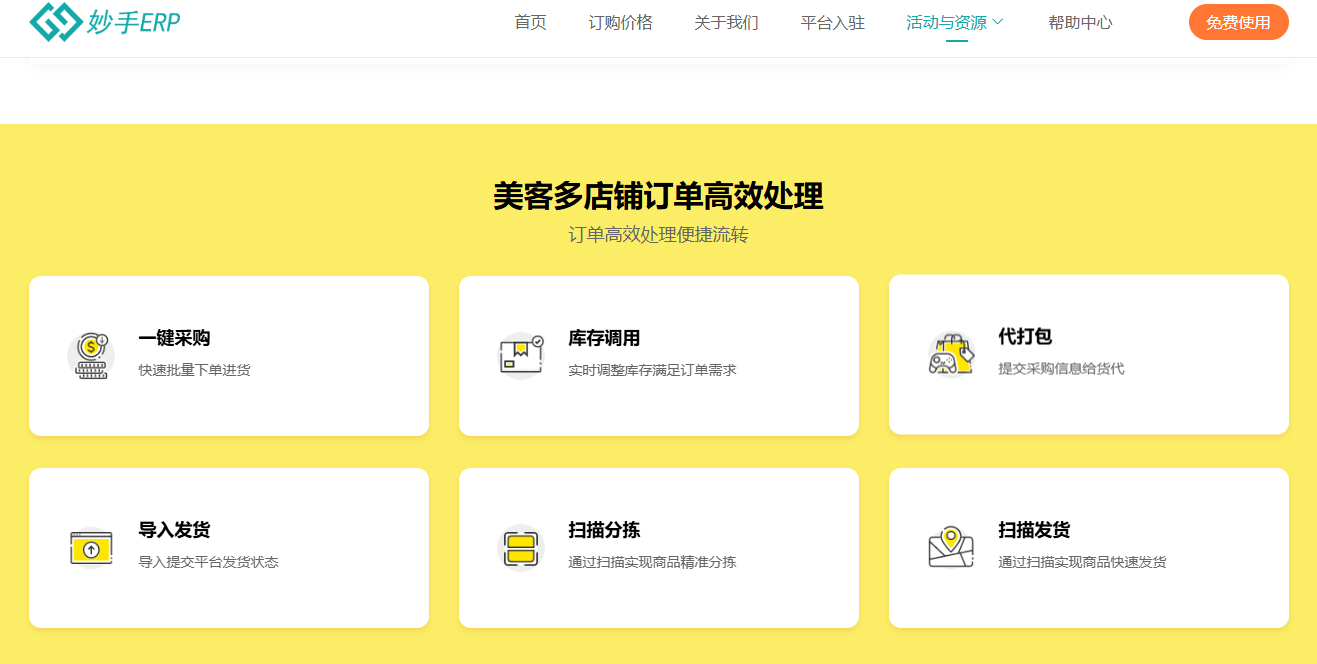Click the 导入发货 envelope icon
Screen dimensions: 1317x664
pyautogui.click(x=91, y=547)
